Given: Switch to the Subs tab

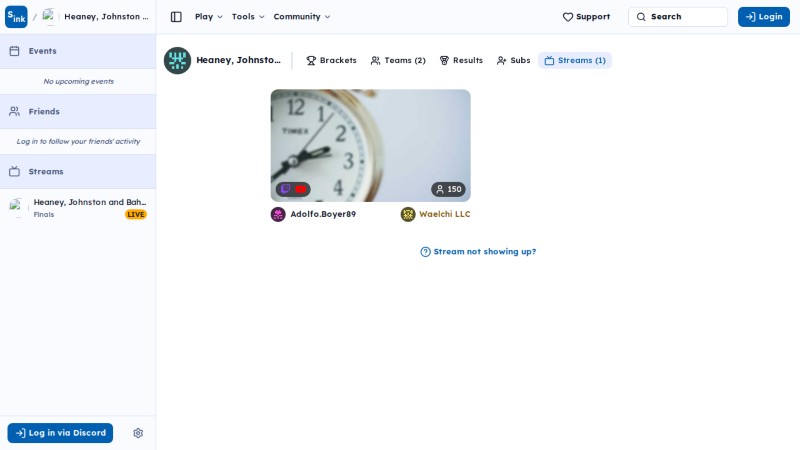Looking at the screenshot, I should [x=513, y=60].
